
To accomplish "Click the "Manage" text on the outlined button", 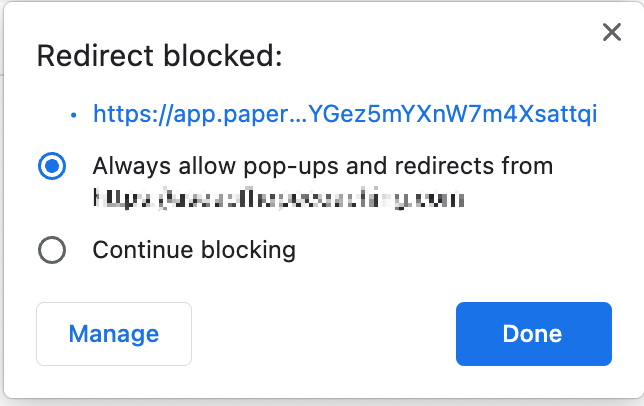I will tap(114, 334).
